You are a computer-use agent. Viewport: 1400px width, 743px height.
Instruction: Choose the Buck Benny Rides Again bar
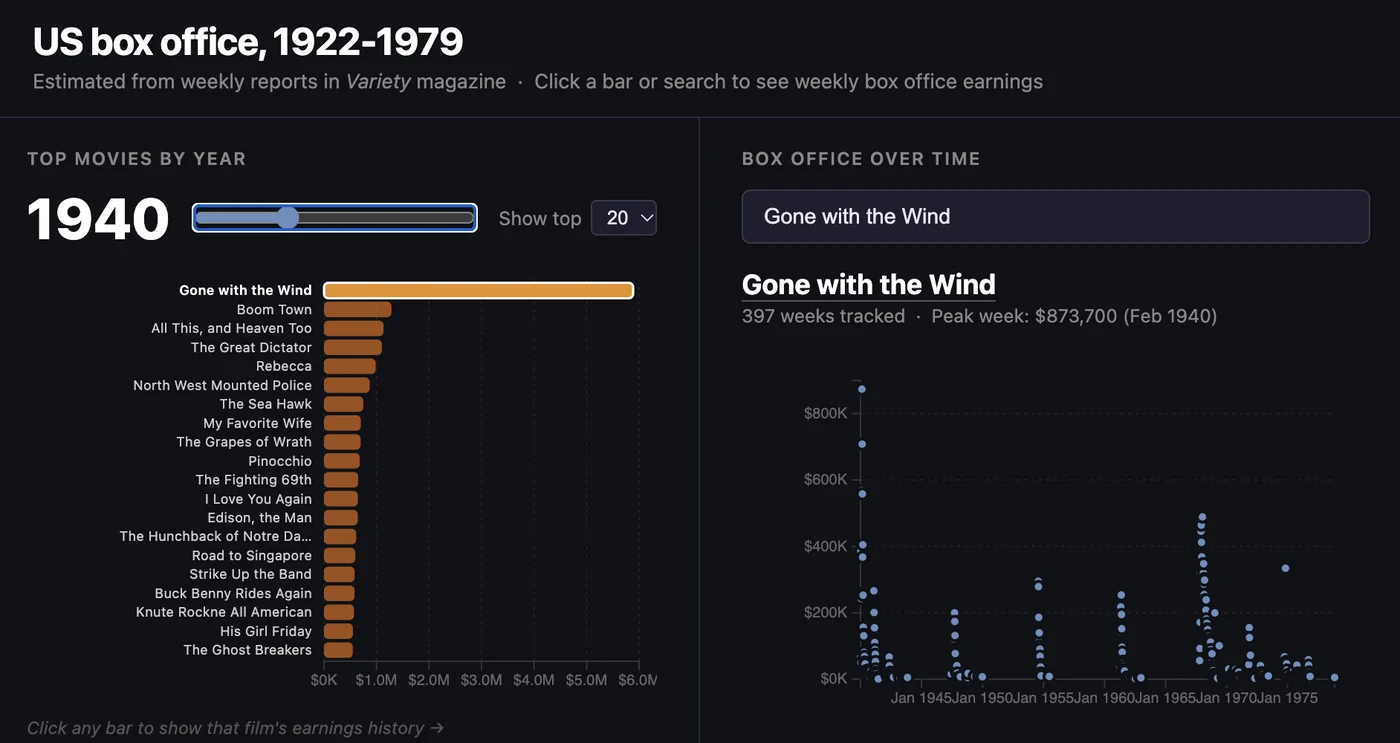339,593
